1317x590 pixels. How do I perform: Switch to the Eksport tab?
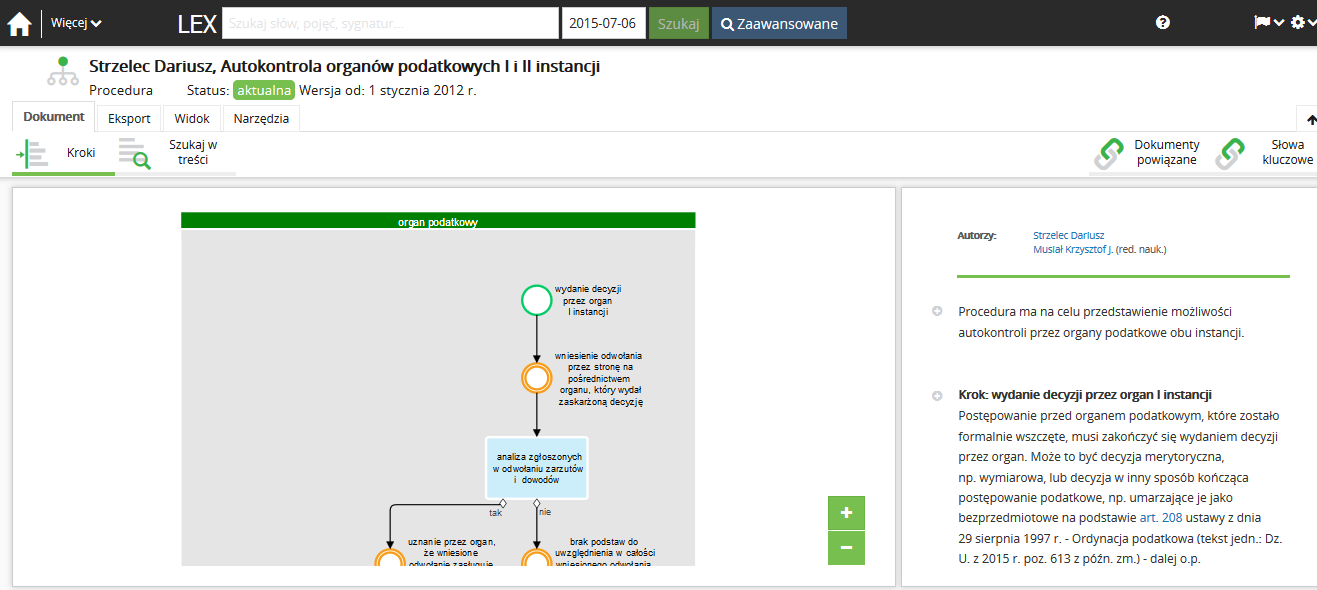[129, 118]
